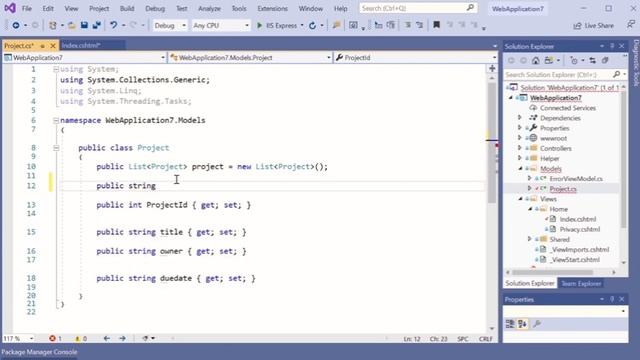This screenshot has height=360, width=640.
Task: Click the Categorized icon in Properties panel
Action: pos(510,324)
